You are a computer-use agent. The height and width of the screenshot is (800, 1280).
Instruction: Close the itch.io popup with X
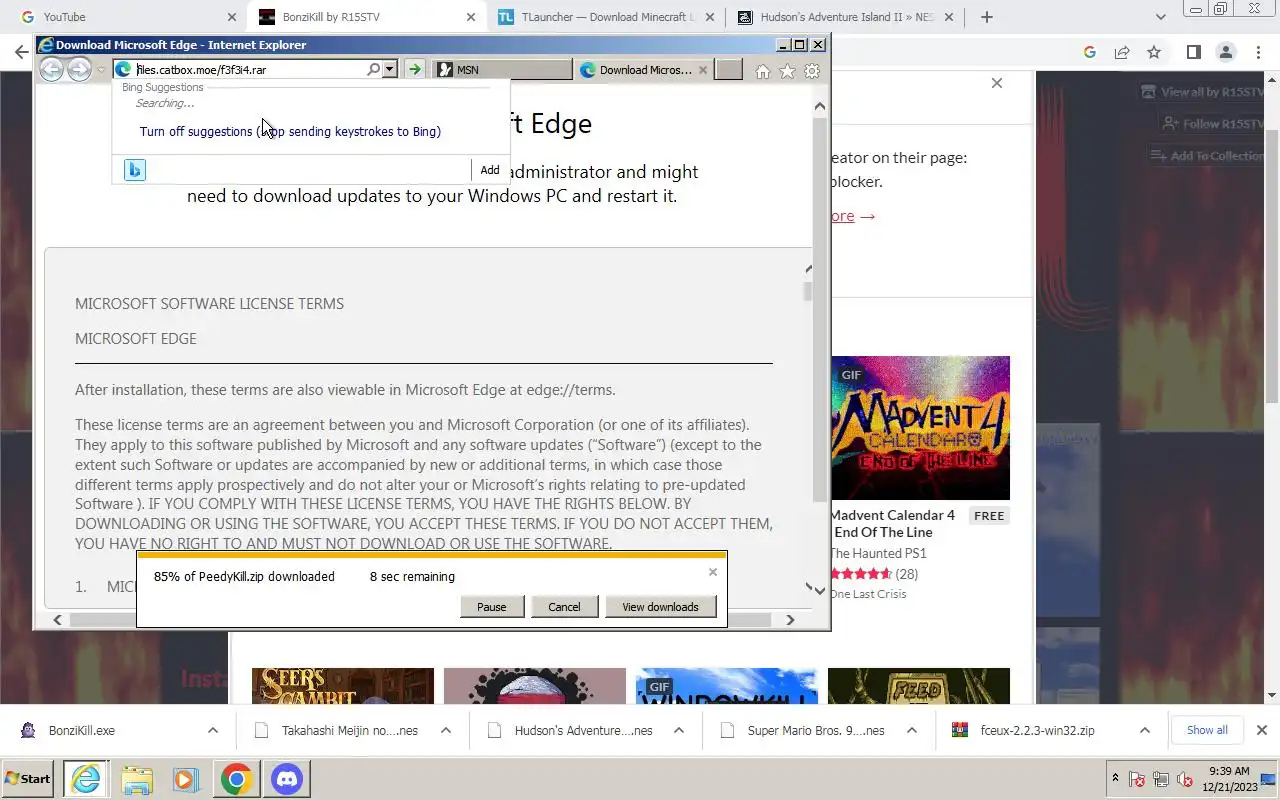pos(997,83)
